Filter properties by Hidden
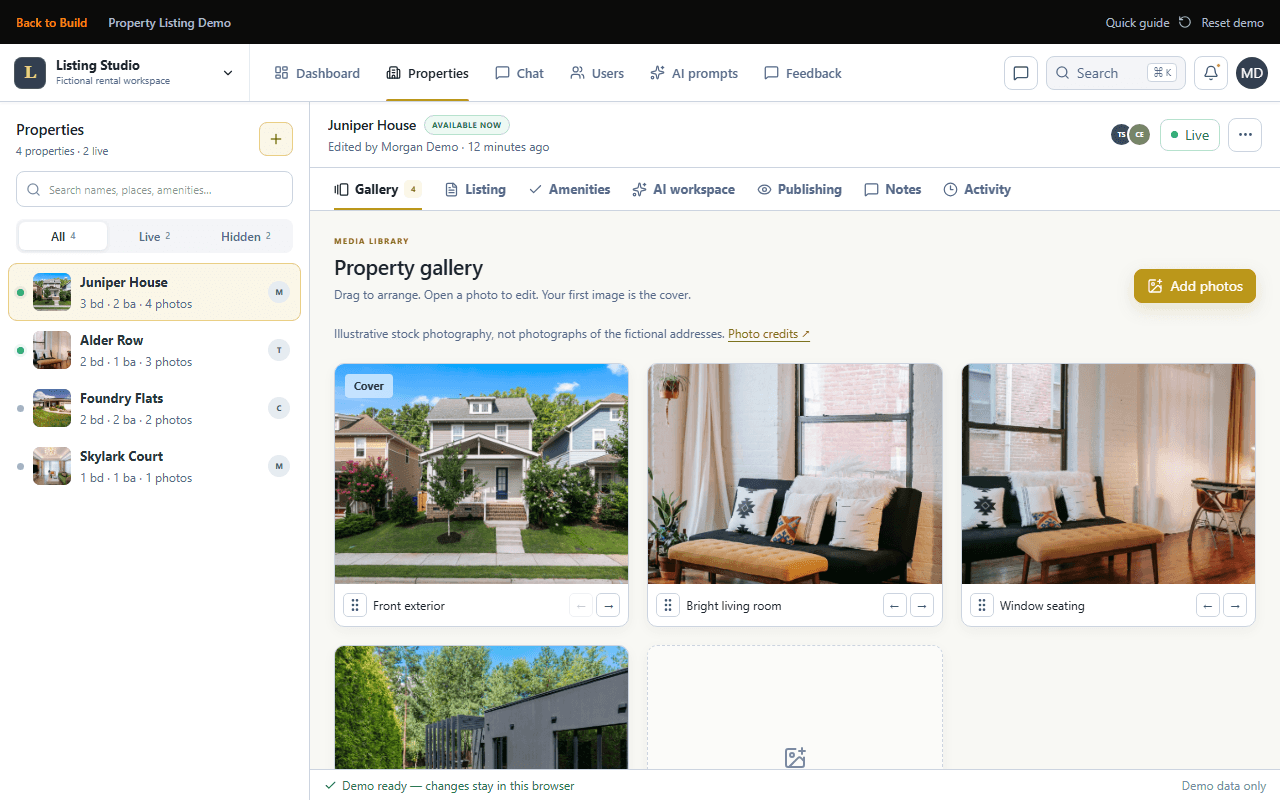Image resolution: width=1280 pixels, height=800 pixels. pos(246,237)
